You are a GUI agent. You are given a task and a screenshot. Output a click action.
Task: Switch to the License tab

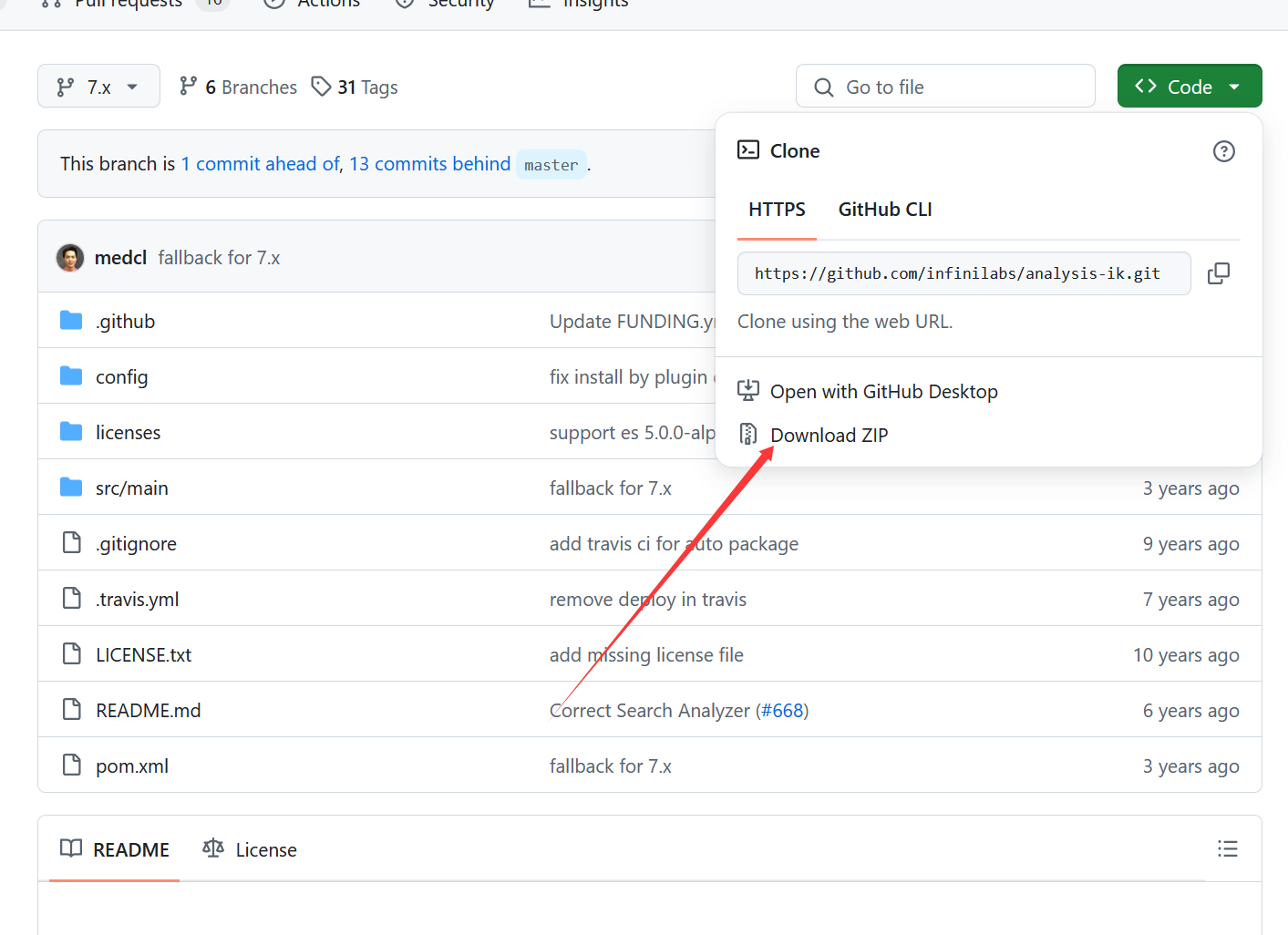point(249,849)
